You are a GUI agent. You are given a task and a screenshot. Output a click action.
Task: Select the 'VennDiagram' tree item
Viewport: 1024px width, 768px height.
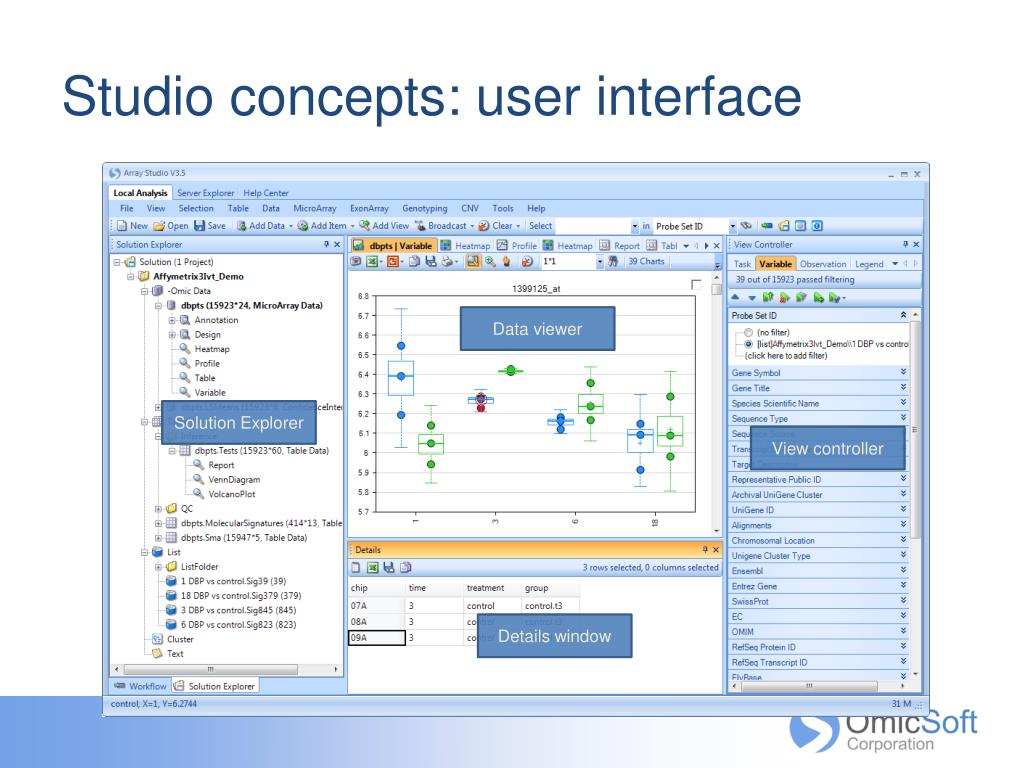[234, 479]
